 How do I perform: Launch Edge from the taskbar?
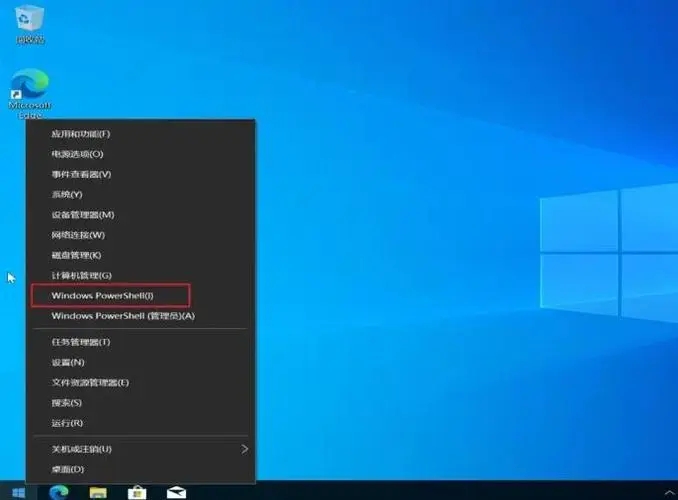(x=57, y=491)
